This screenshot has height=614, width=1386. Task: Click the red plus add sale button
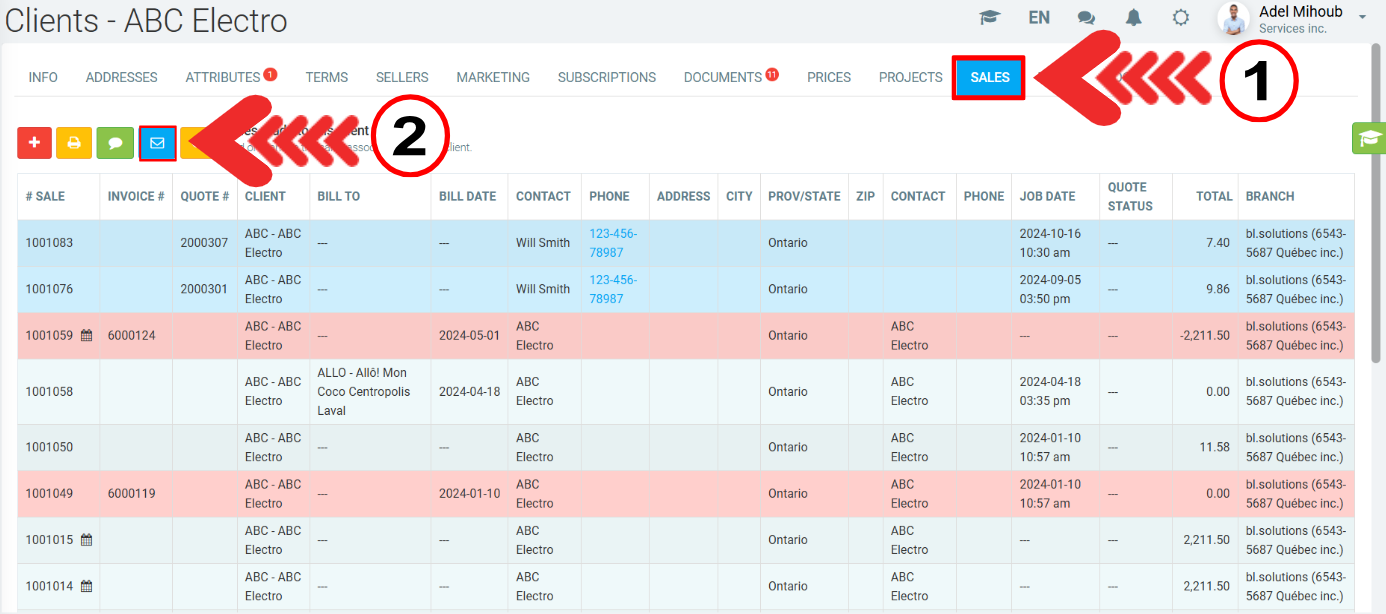point(34,143)
